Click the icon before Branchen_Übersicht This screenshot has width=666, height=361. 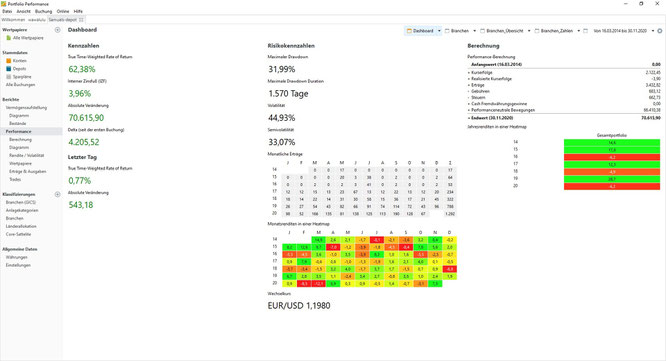pyautogui.click(x=483, y=31)
